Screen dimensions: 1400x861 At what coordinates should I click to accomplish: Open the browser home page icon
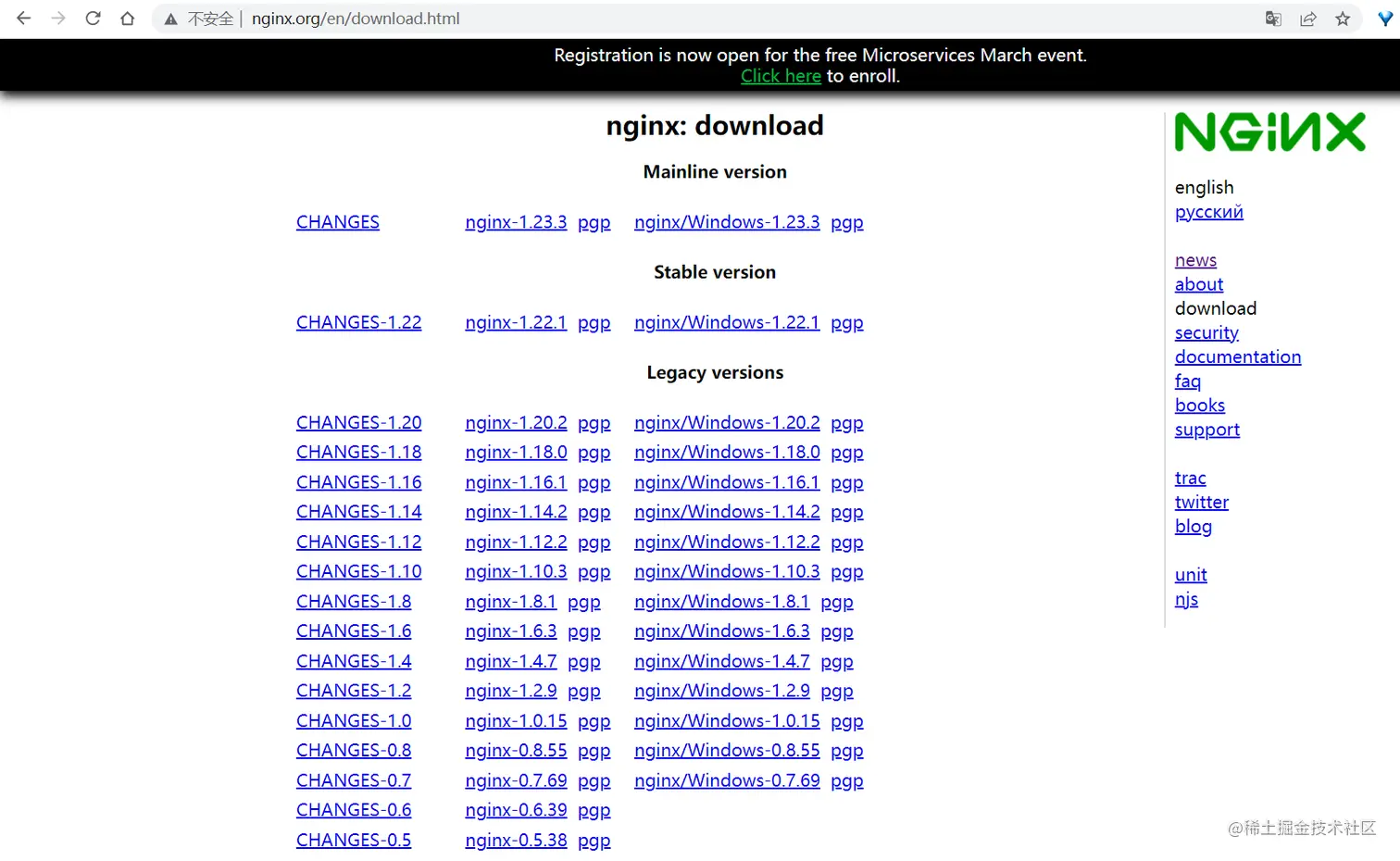(x=128, y=19)
